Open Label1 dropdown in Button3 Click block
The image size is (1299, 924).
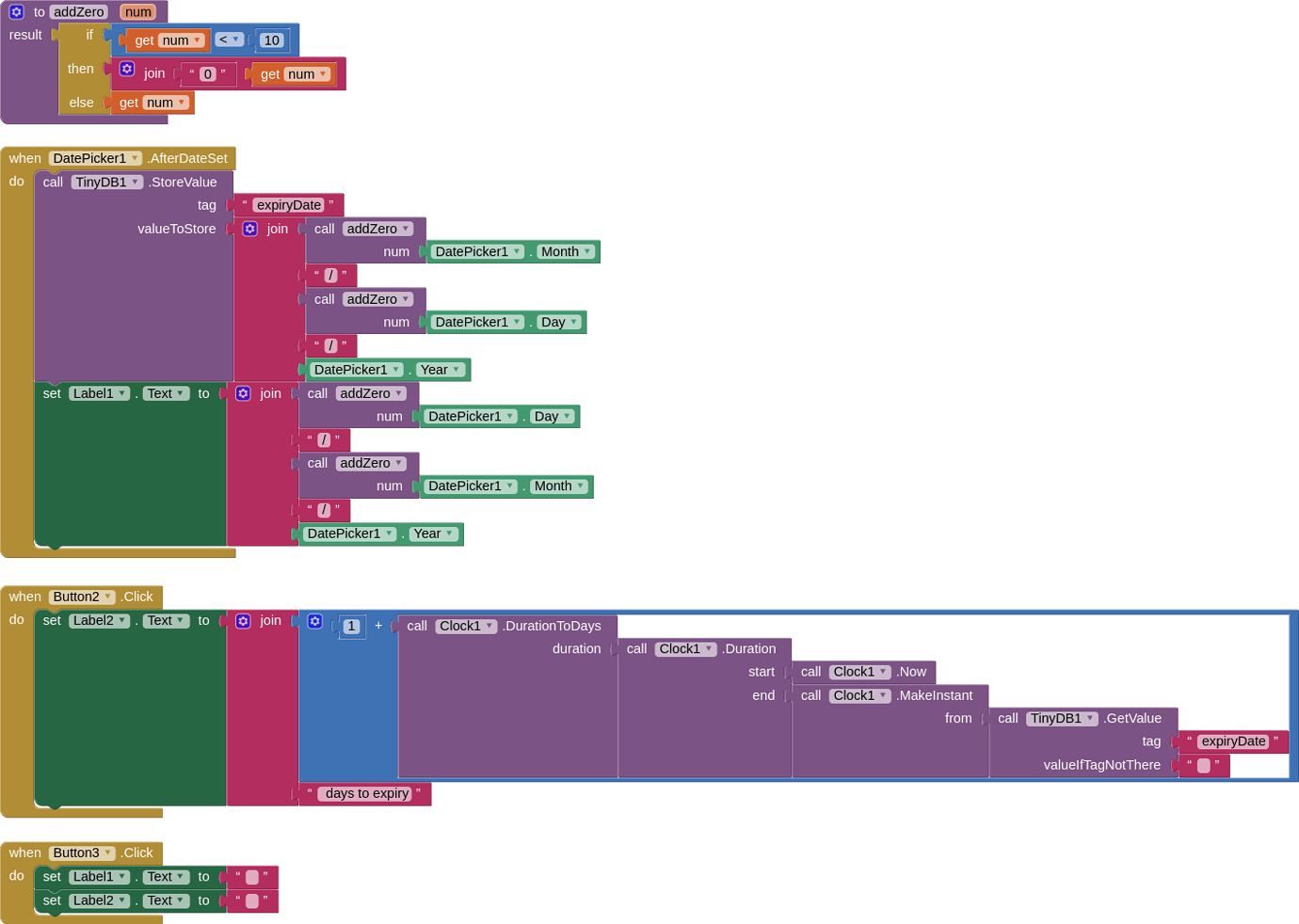click(100, 877)
